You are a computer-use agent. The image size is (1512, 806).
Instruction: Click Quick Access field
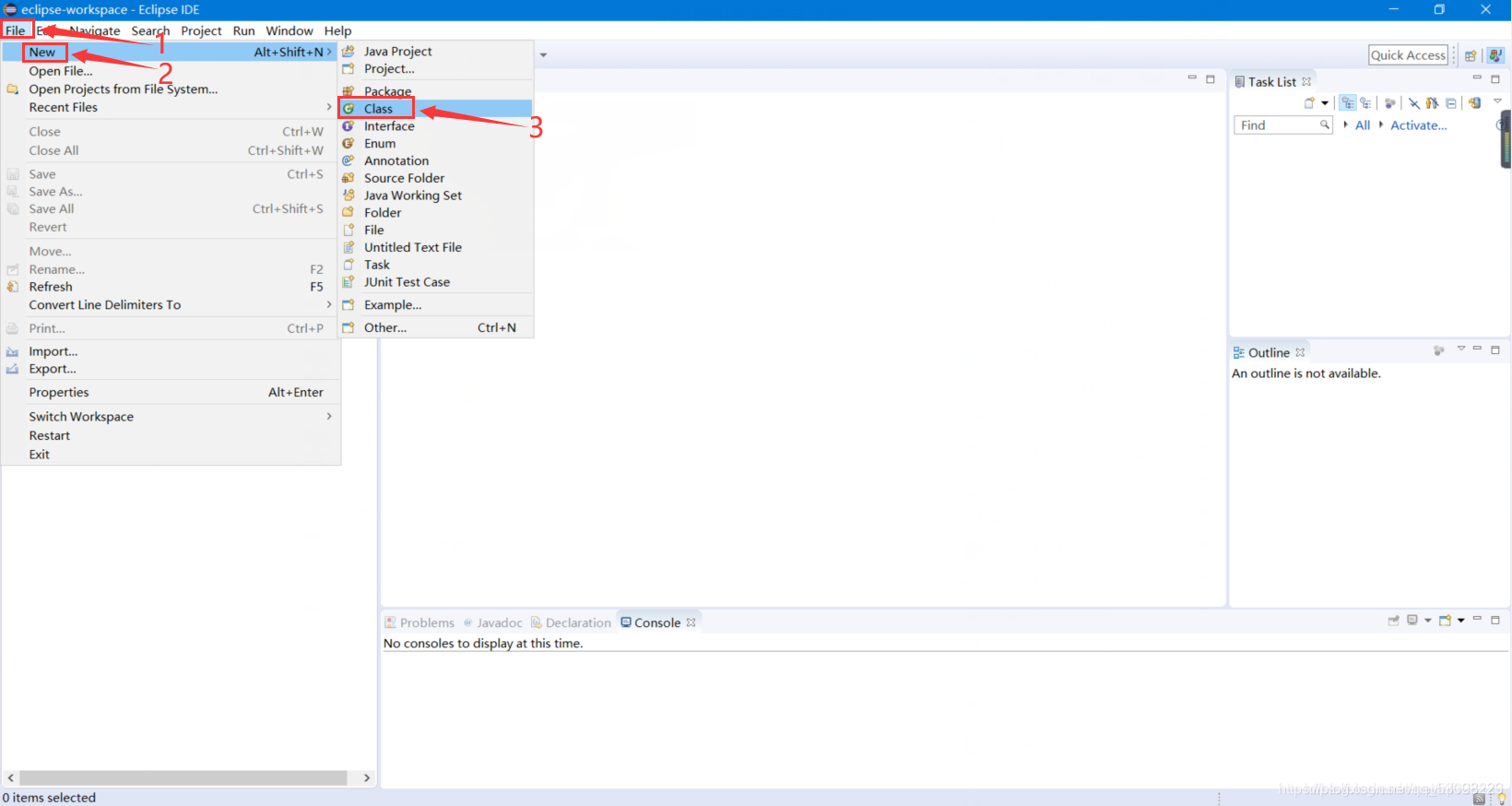click(x=1408, y=55)
